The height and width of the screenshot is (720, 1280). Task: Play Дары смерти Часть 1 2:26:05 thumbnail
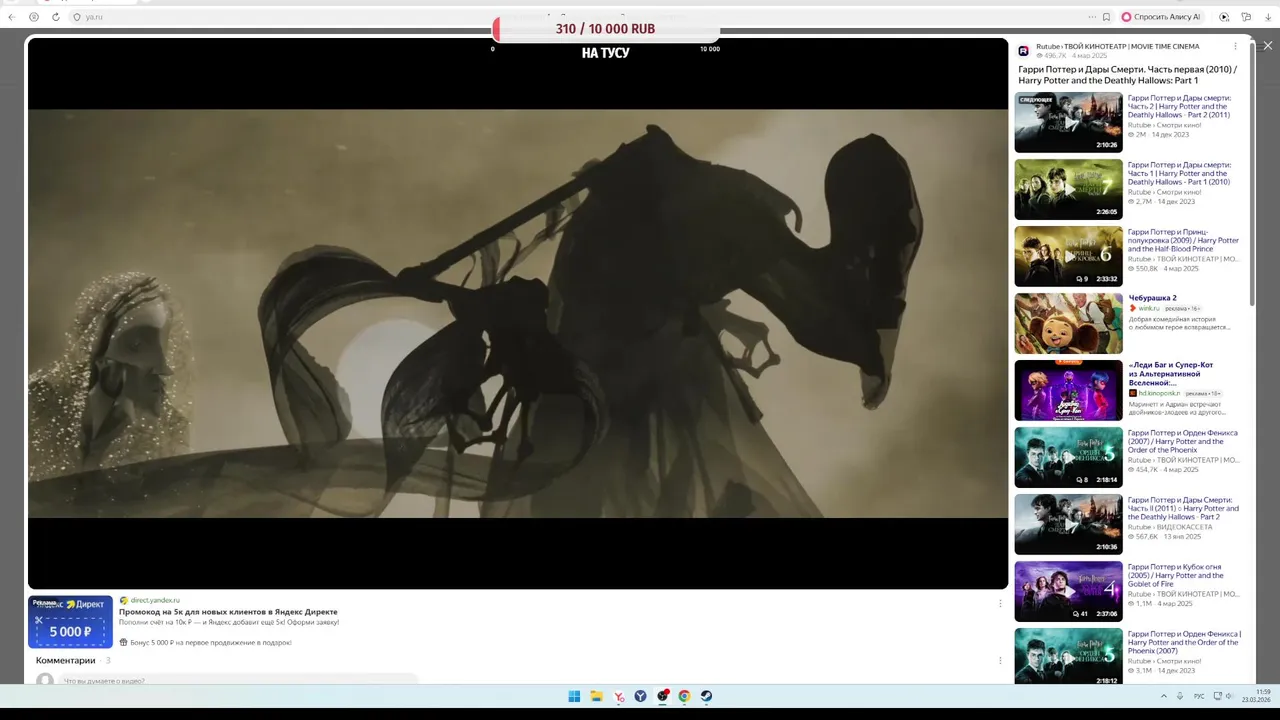(x=1068, y=189)
